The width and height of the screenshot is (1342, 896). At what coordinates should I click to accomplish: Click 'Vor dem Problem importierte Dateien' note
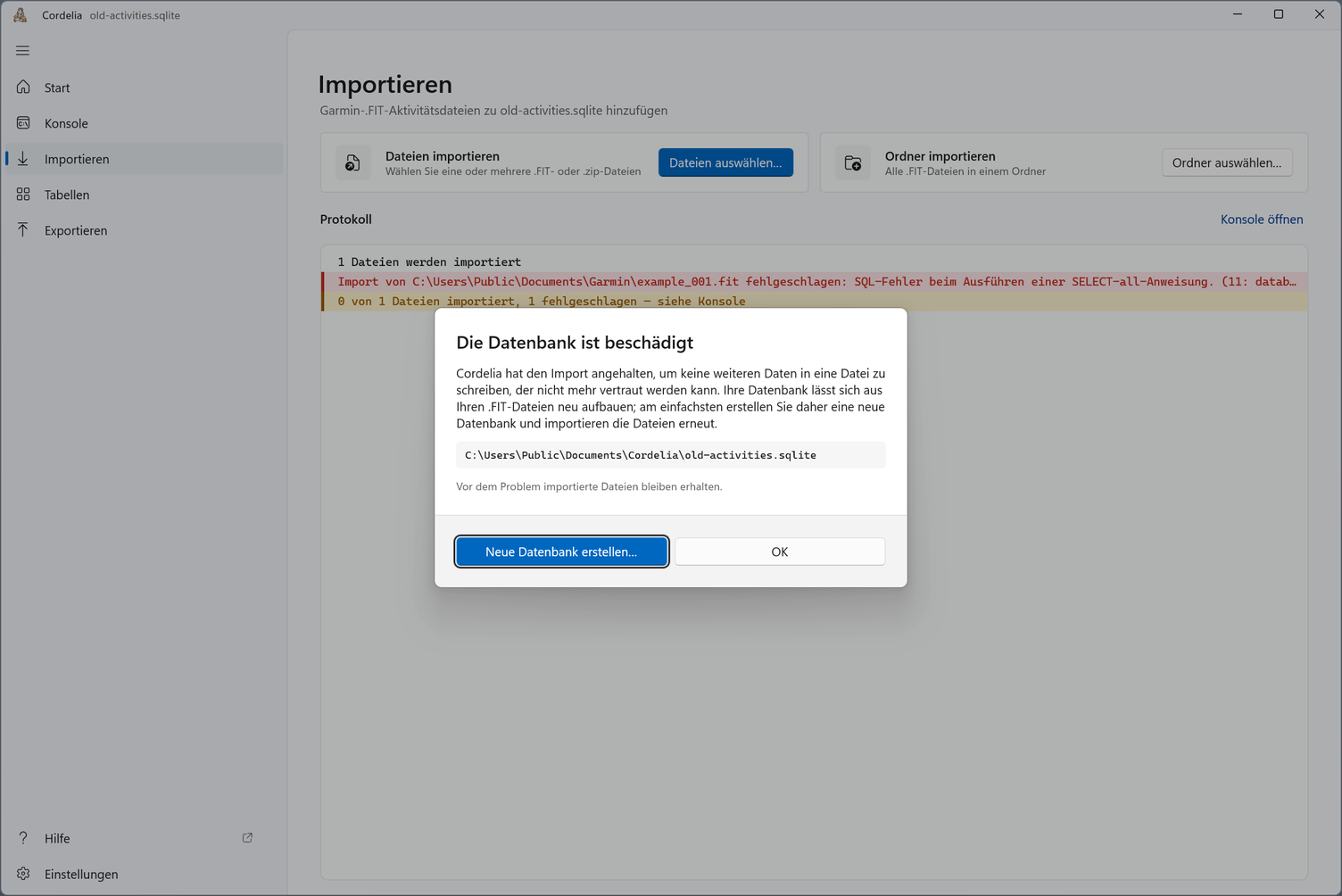pos(589,486)
